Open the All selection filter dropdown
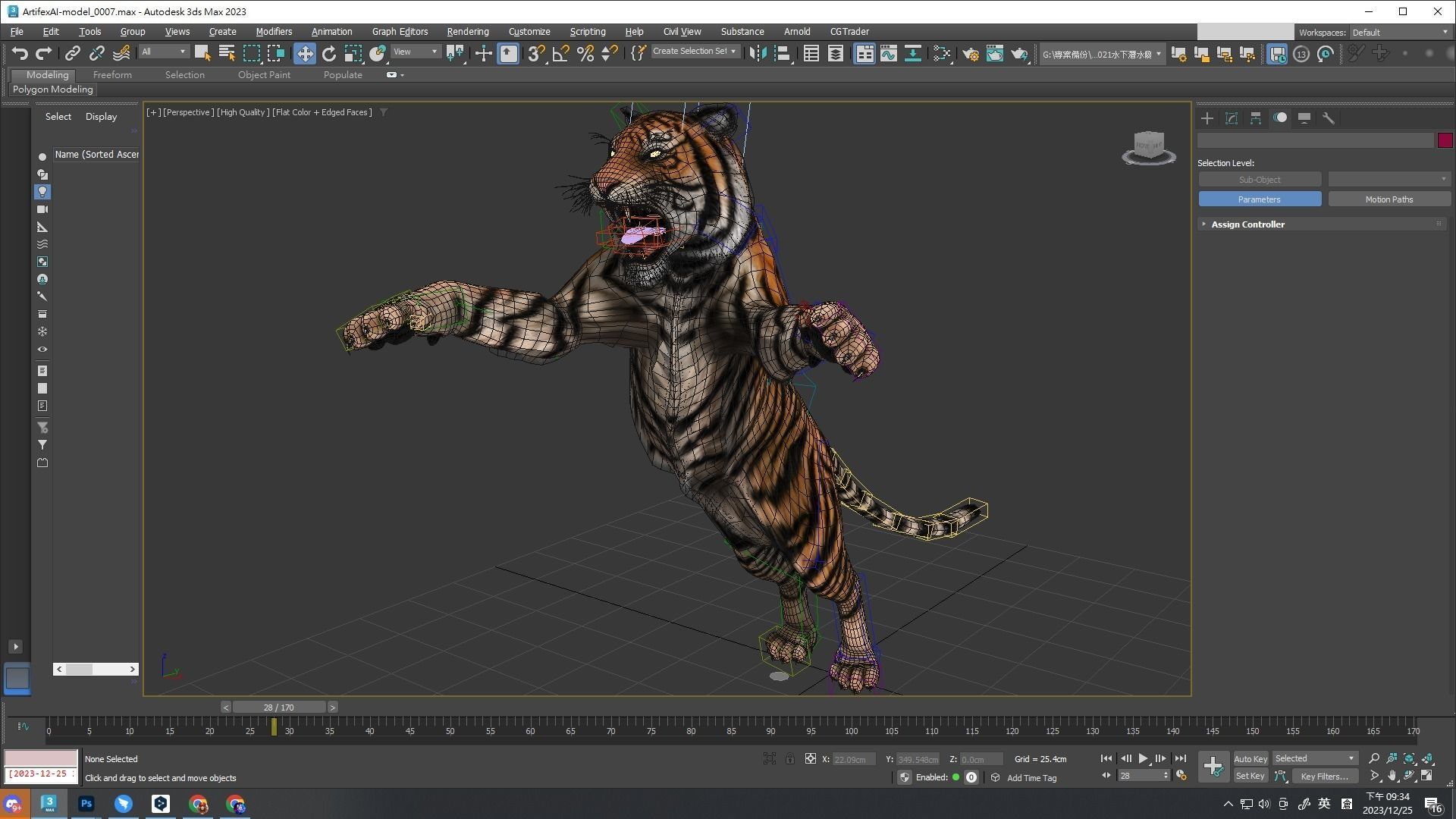The height and width of the screenshot is (819, 1456). coord(164,52)
